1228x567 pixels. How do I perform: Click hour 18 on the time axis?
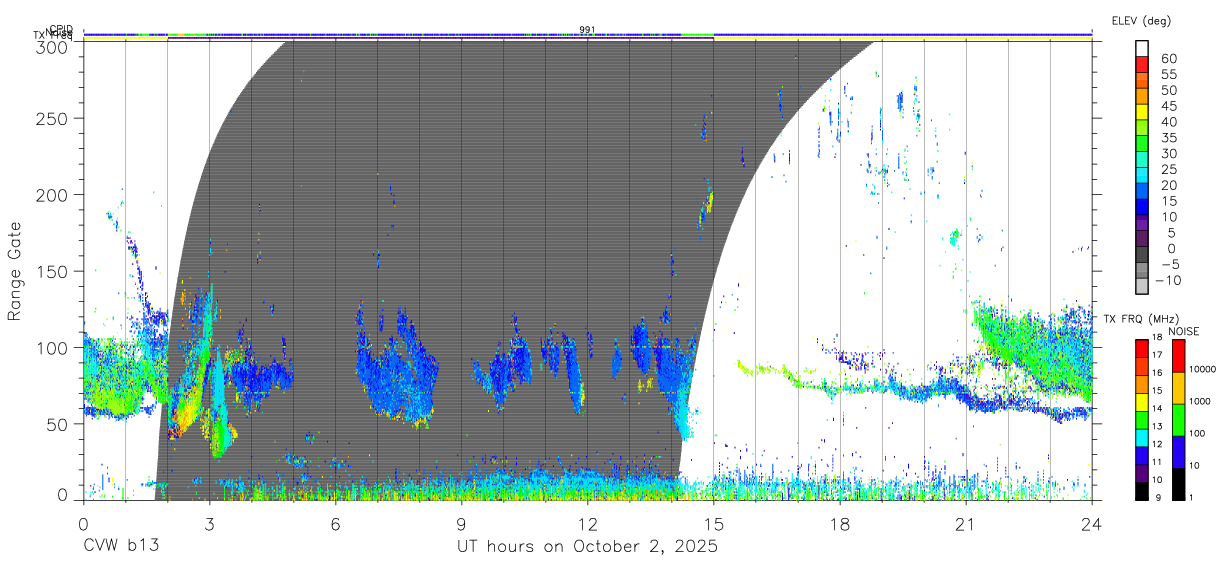839,523
